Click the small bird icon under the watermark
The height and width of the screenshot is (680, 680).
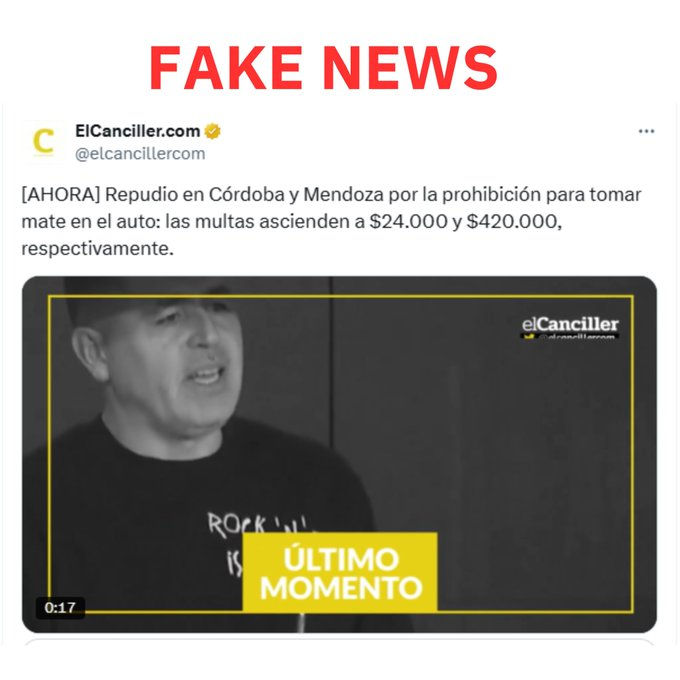(529, 337)
